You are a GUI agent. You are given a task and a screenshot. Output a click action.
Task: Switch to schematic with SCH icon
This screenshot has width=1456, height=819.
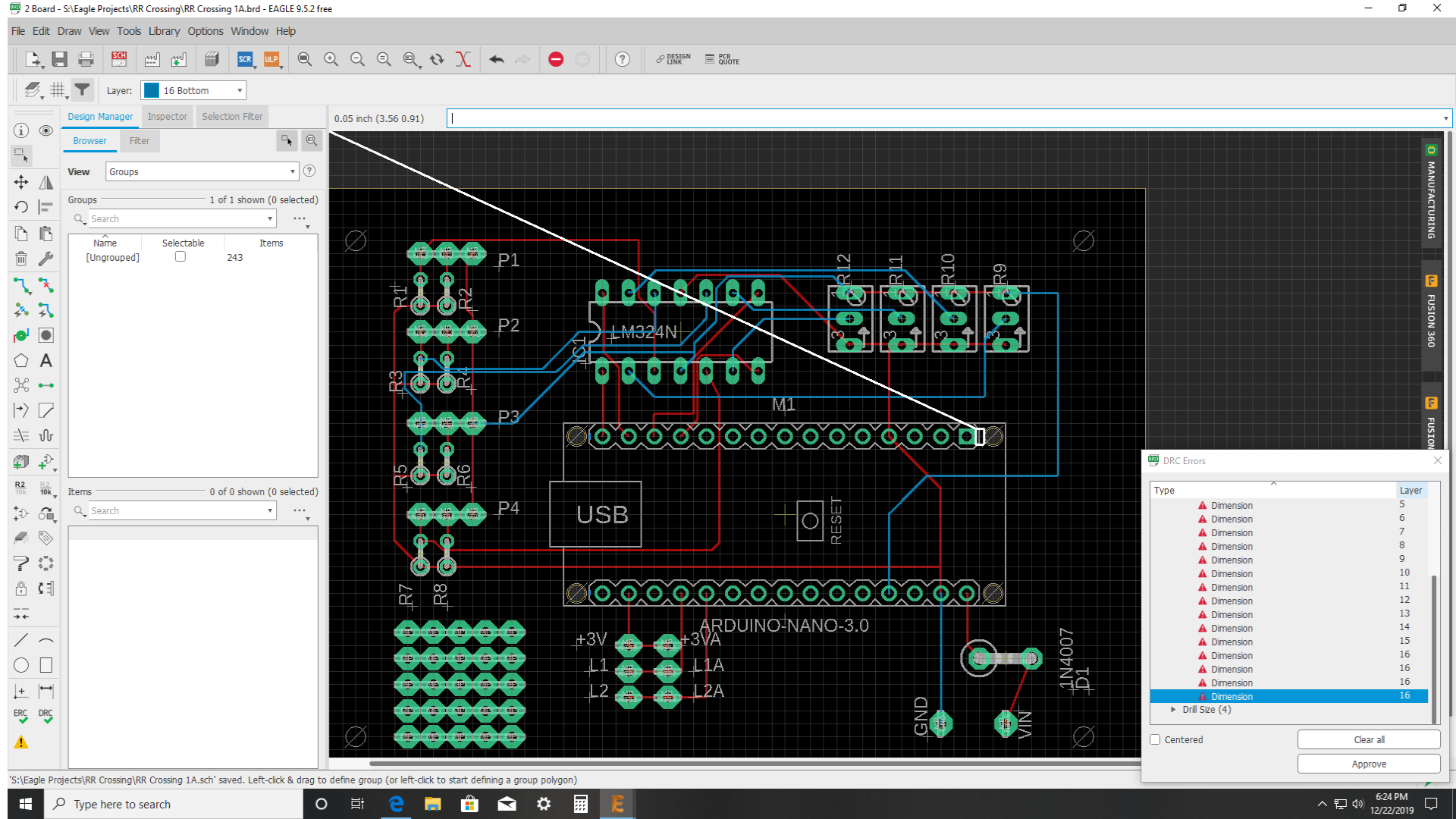point(119,59)
